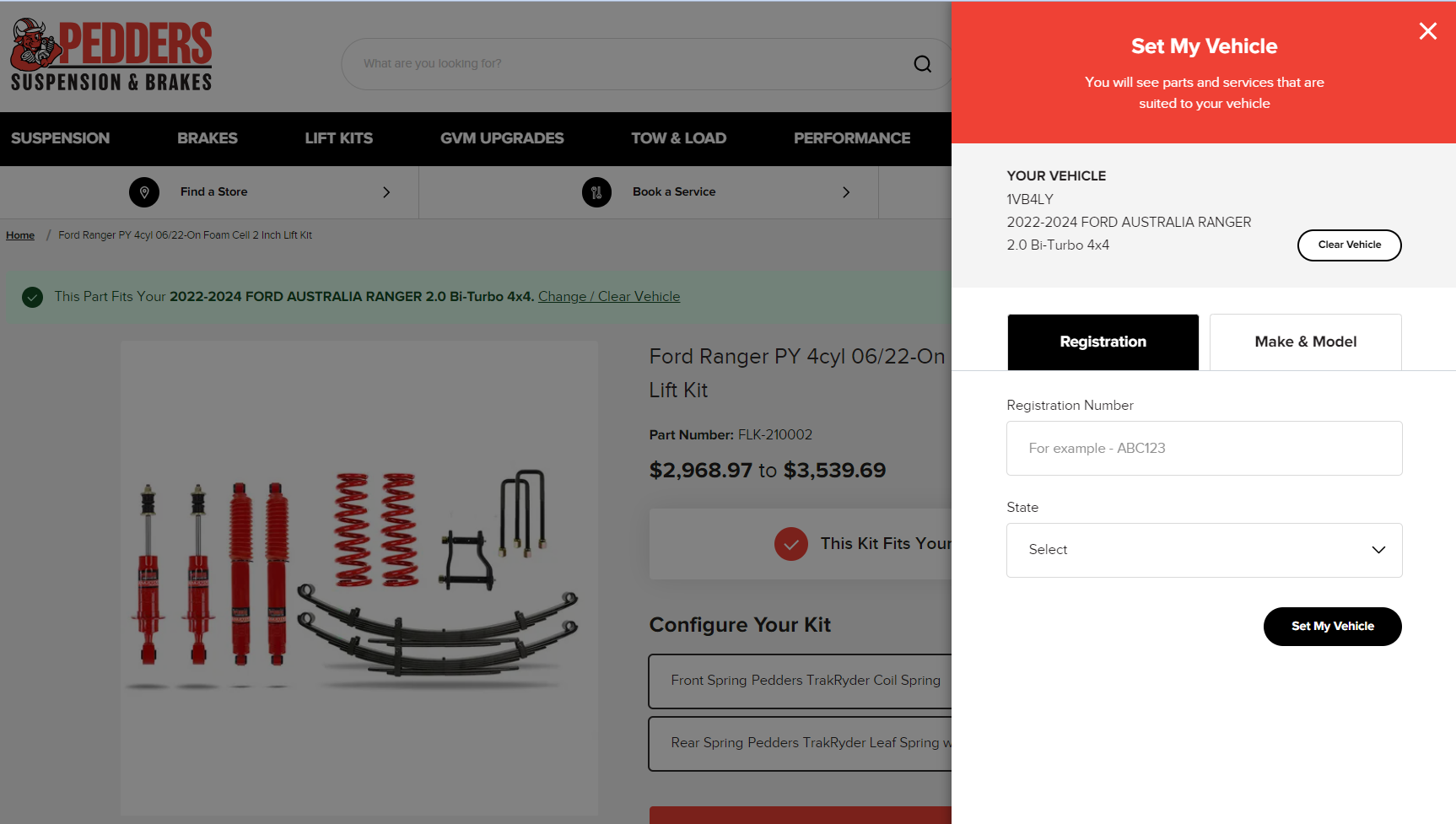Open the Suspension menu
The height and width of the screenshot is (824, 1456).
[60, 138]
